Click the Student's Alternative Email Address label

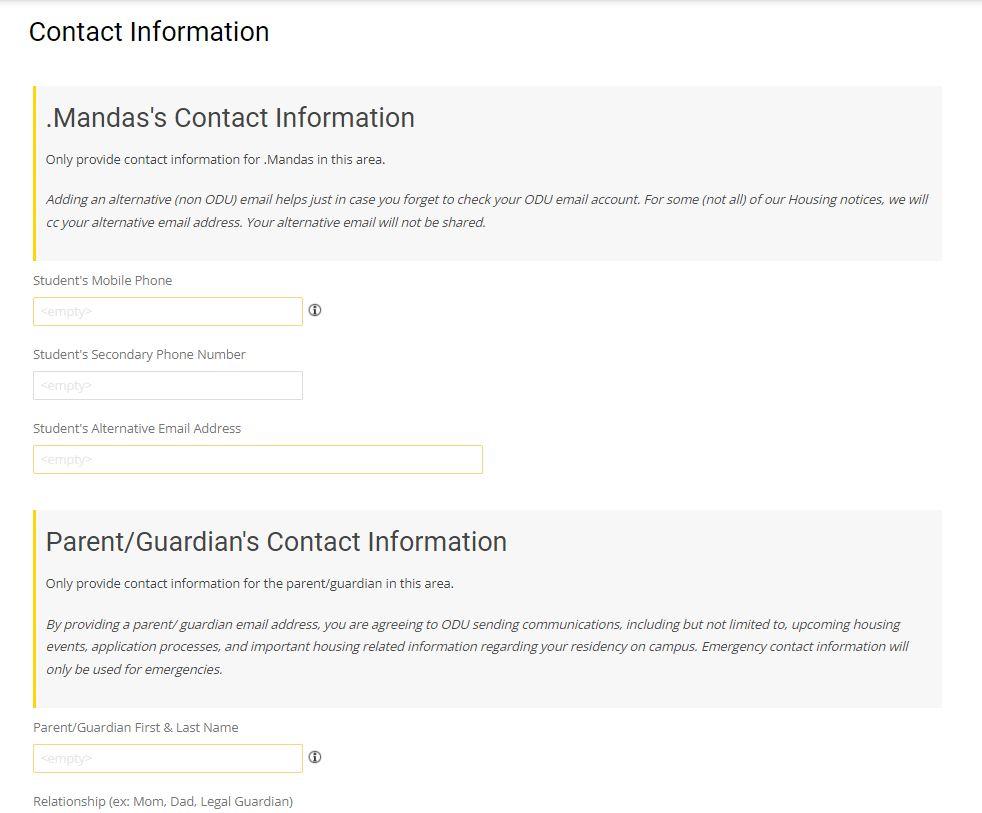point(137,428)
